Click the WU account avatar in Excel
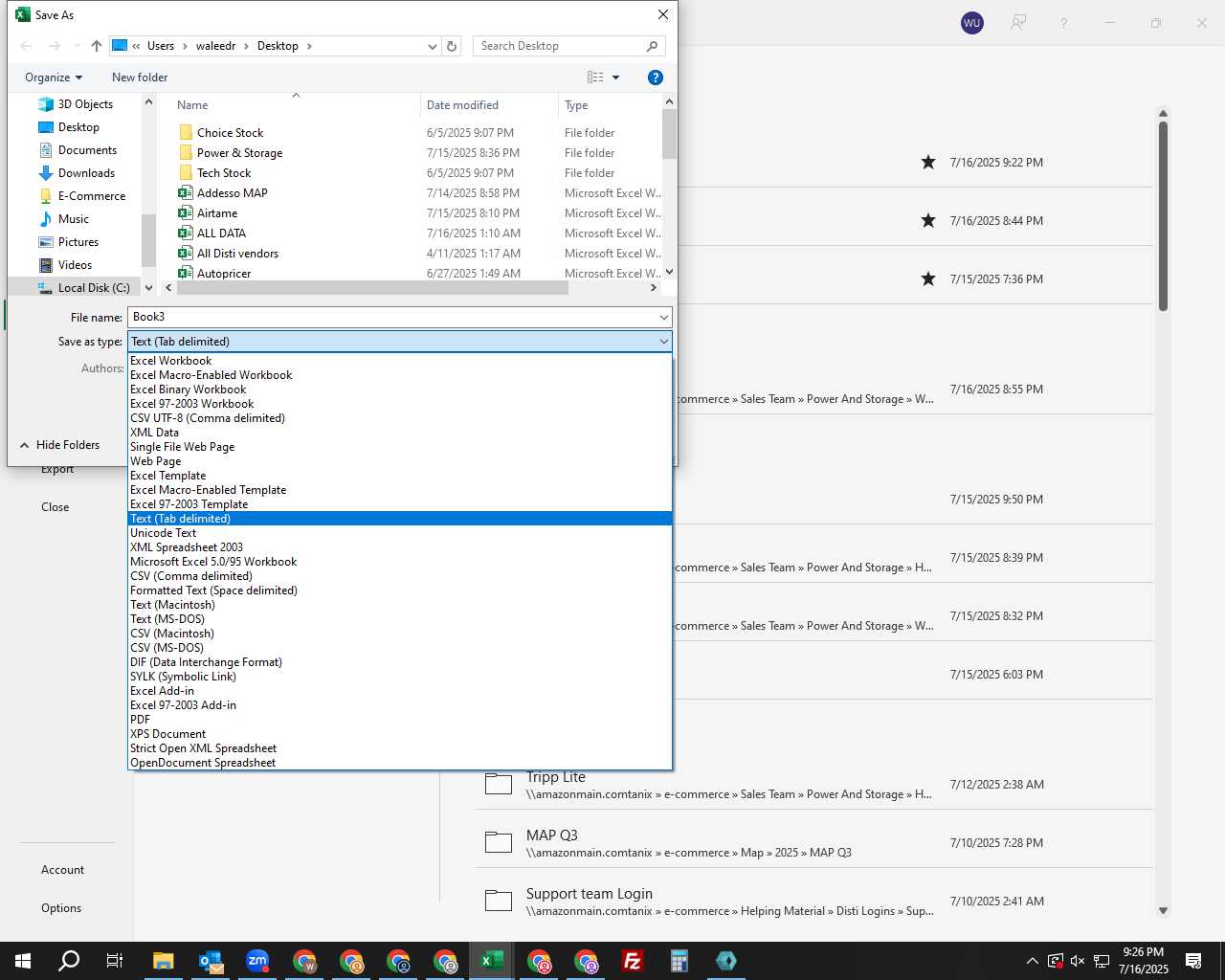1225x980 pixels. point(972,23)
